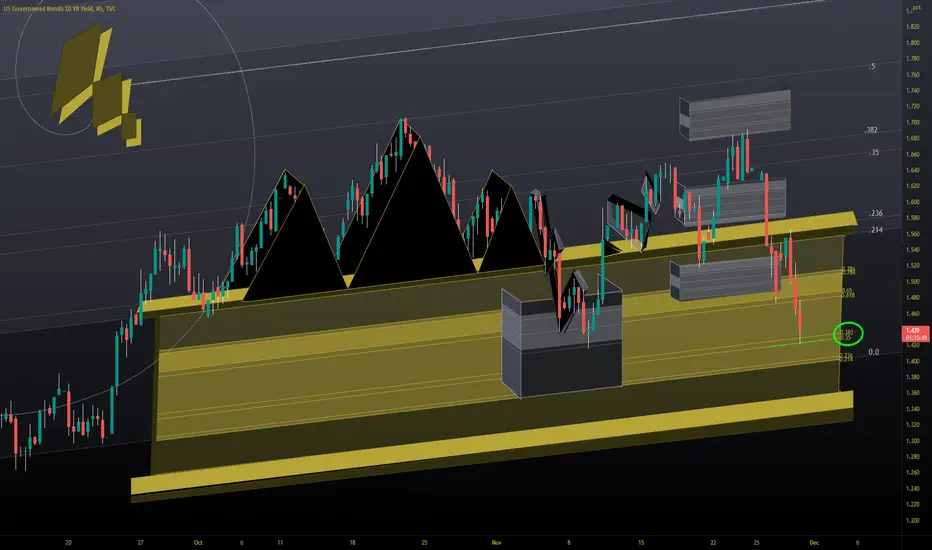This screenshot has width=932, height=550.
Task: Click 1.560 on the price scale
Action: coord(912,234)
